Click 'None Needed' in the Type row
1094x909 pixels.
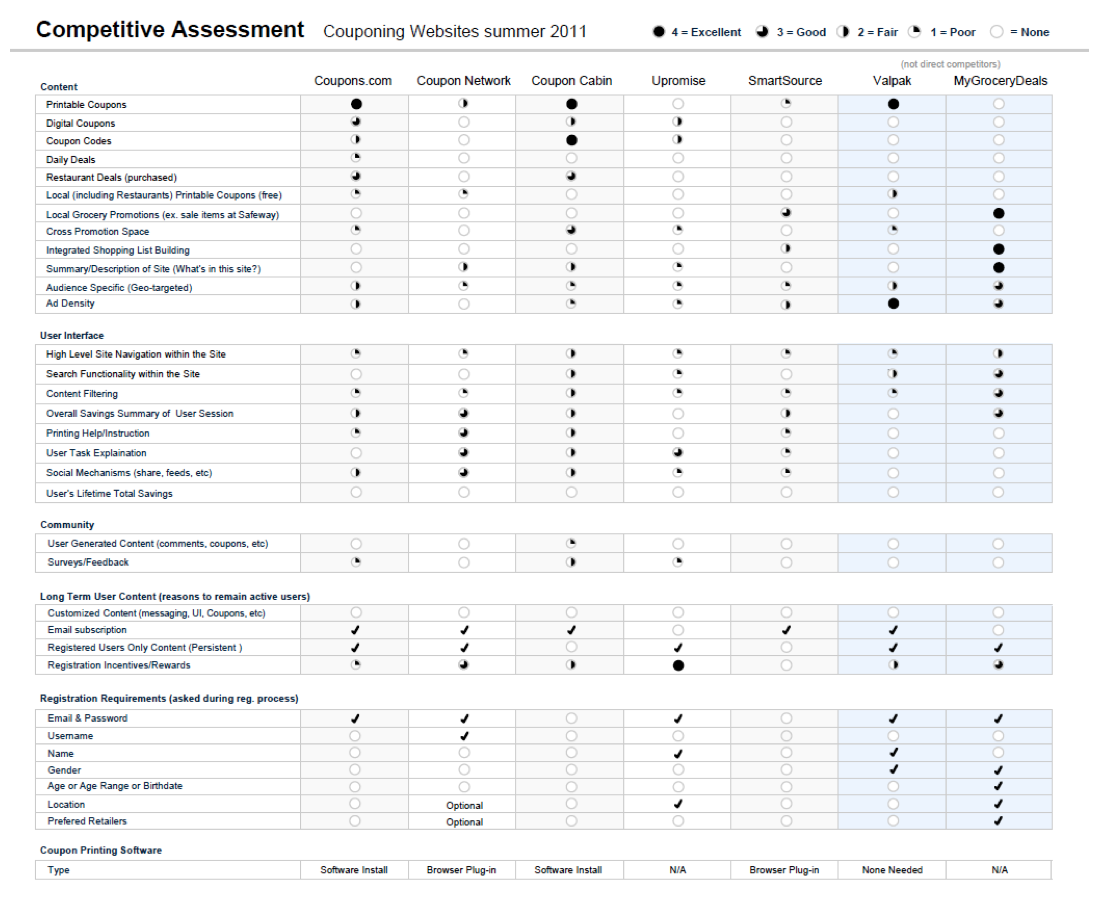click(892, 870)
